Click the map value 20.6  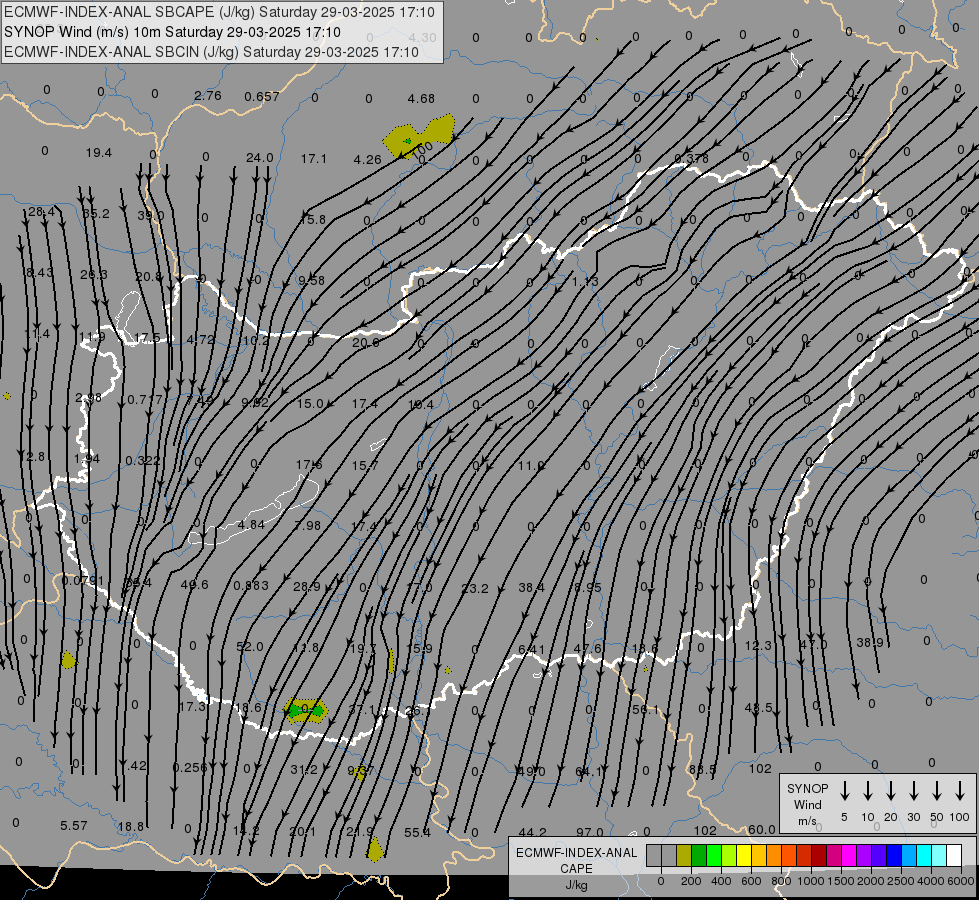[x=366, y=342]
